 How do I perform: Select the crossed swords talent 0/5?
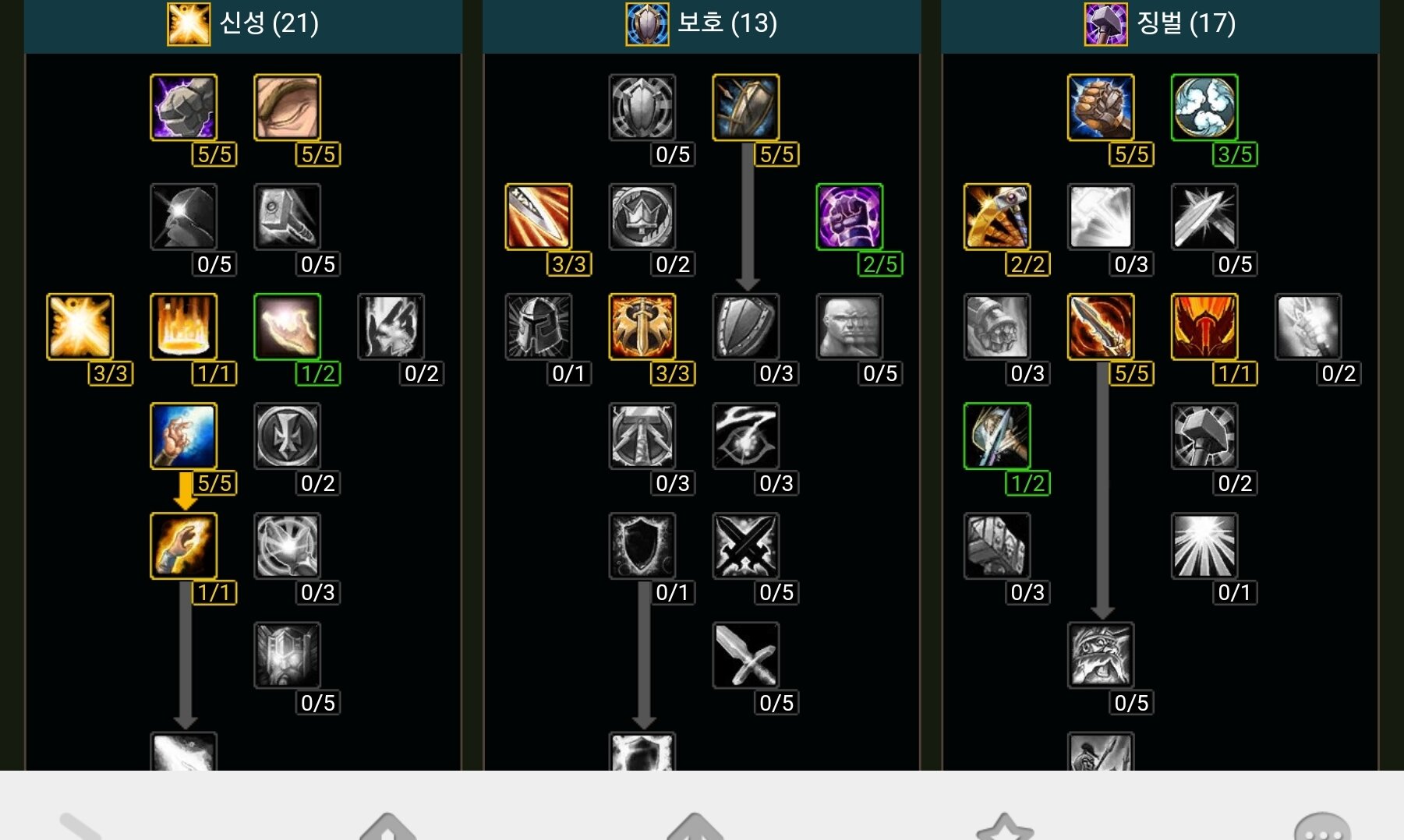[x=745, y=545]
